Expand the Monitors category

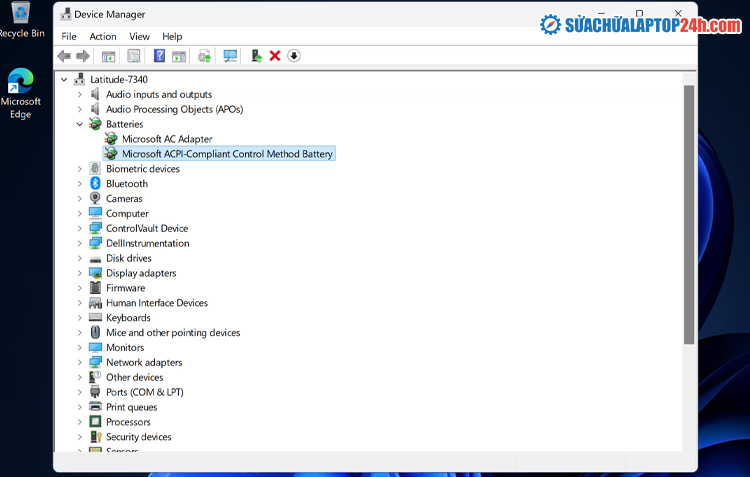tap(79, 348)
